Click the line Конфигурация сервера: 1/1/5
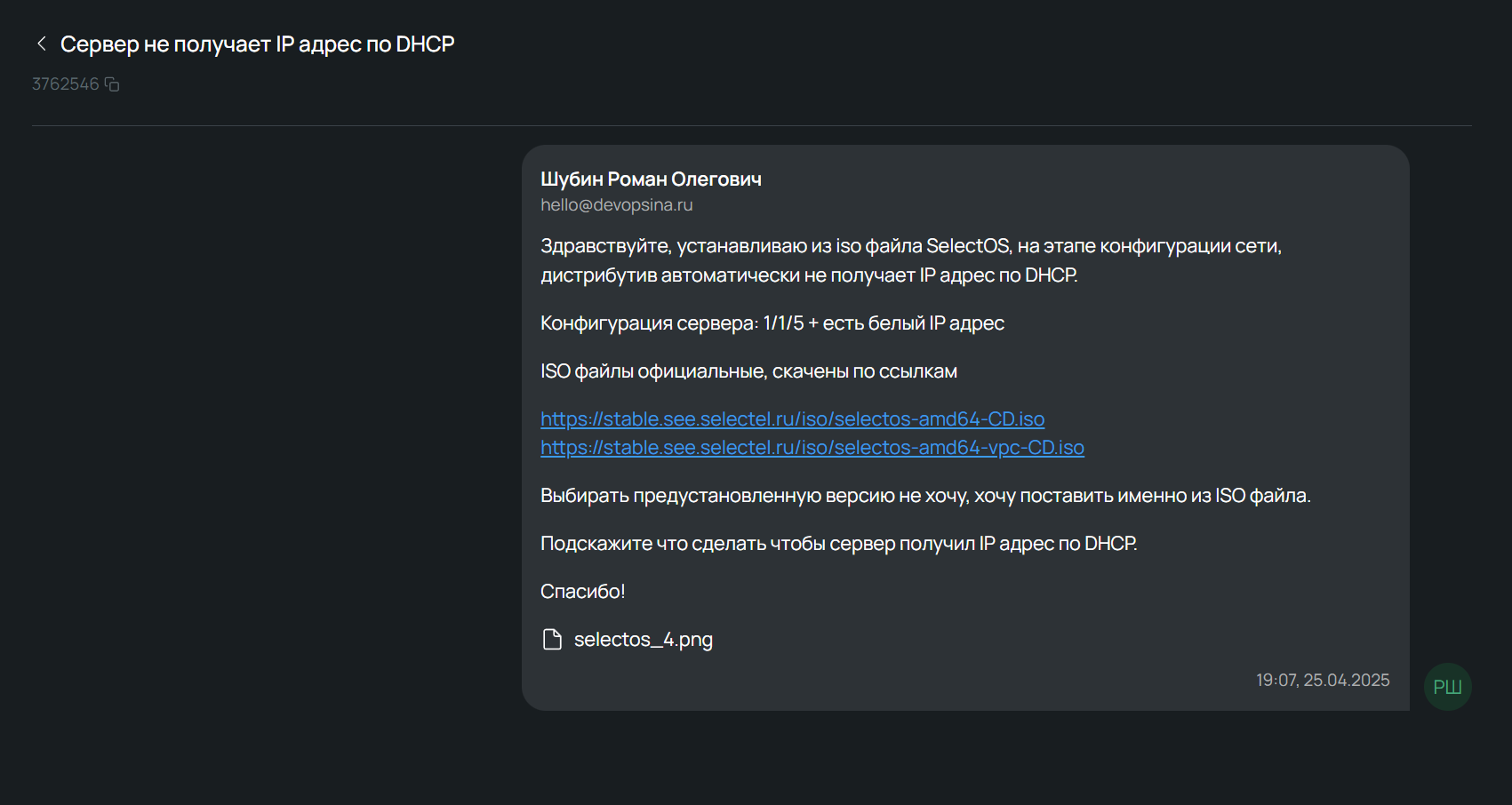Screen dimensions: 1512x805 coord(772,323)
